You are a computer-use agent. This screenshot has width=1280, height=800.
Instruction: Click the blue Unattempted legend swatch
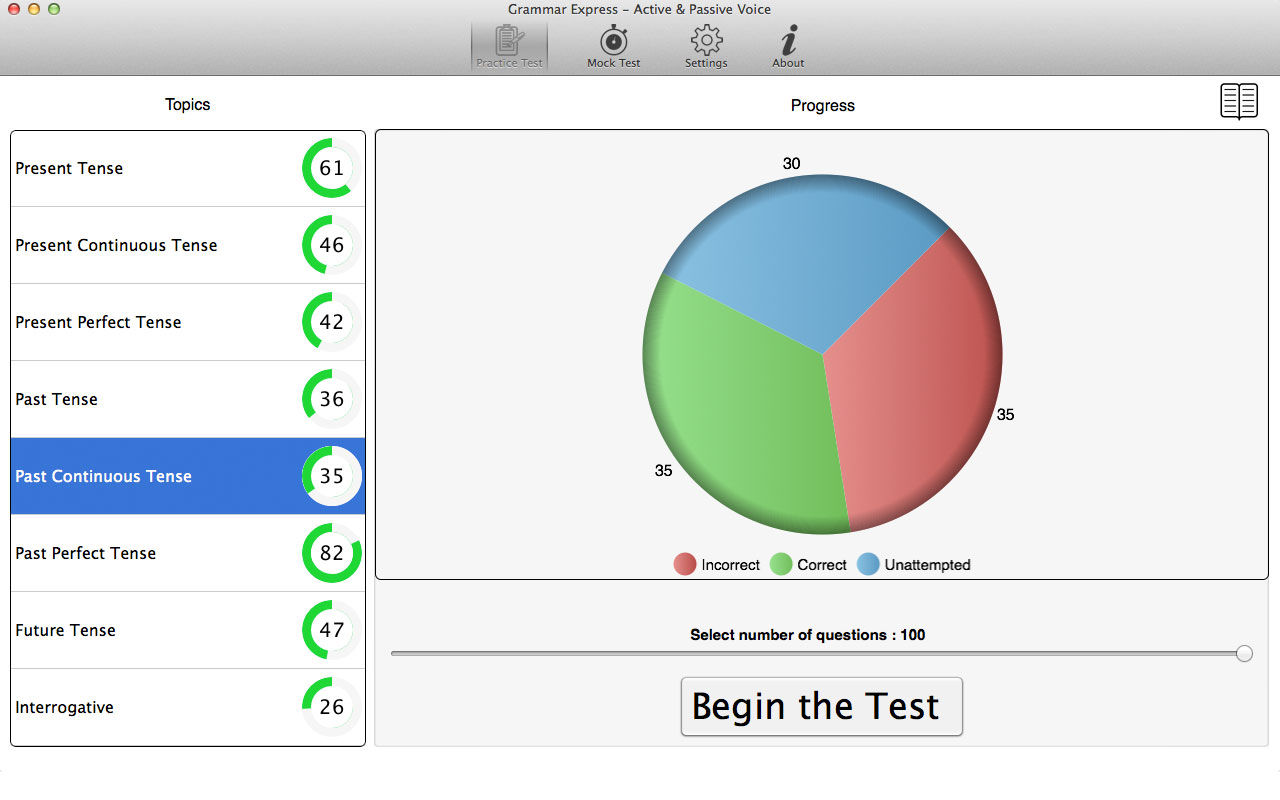[x=868, y=565]
